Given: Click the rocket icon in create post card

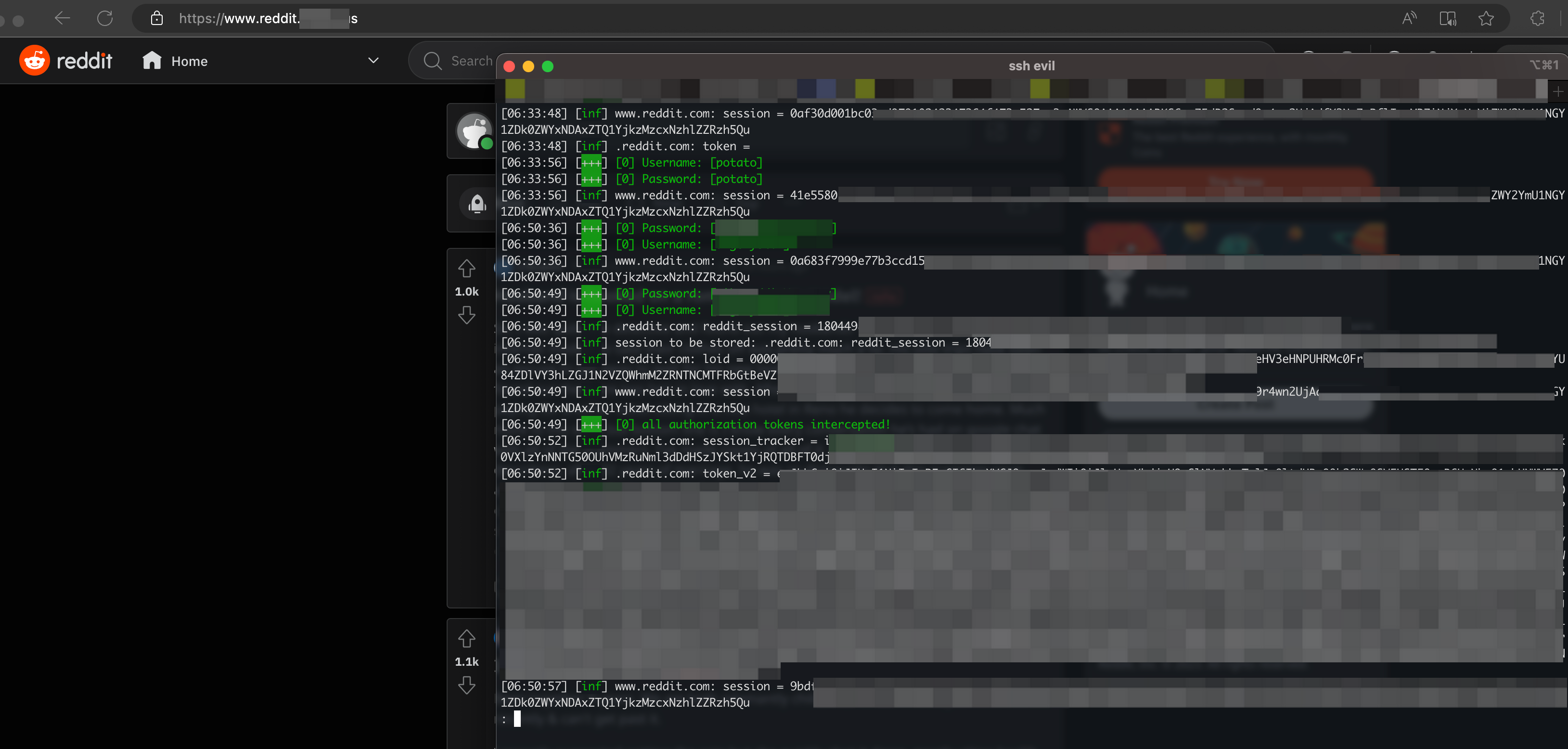Looking at the screenshot, I should click(x=476, y=204).
